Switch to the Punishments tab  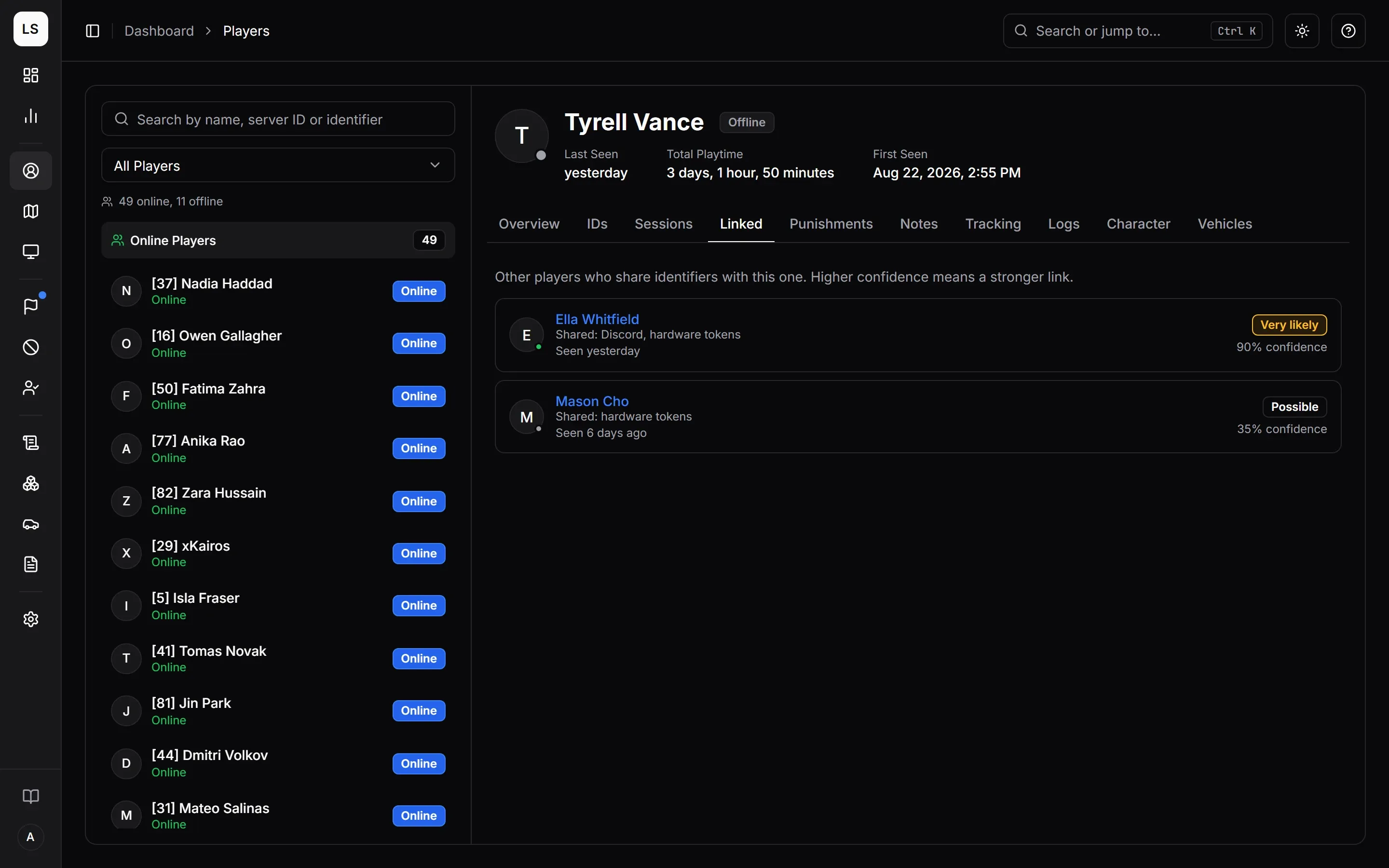[x=831, y=224]
